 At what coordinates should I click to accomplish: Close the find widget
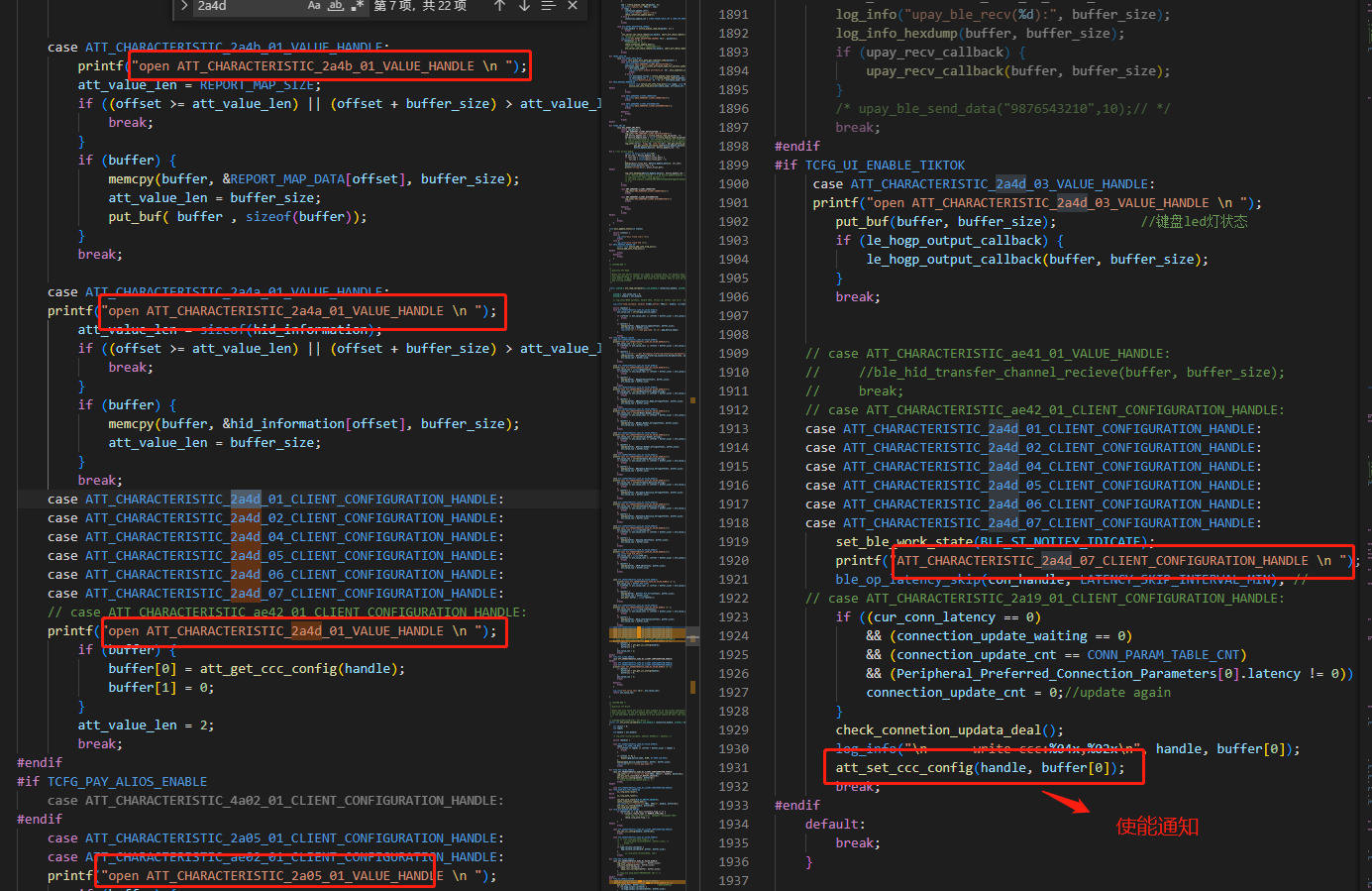pos(573,6)
